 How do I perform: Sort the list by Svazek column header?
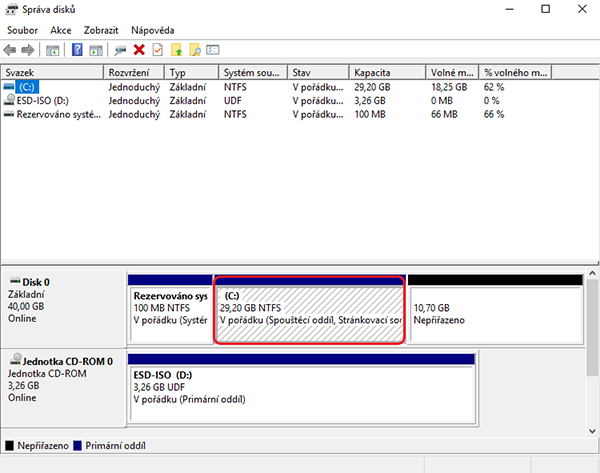coord(52,73)
